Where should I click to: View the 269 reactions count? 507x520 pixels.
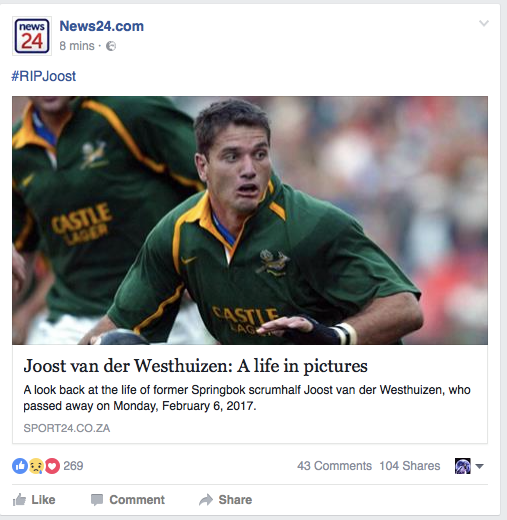tap(73, 466)
